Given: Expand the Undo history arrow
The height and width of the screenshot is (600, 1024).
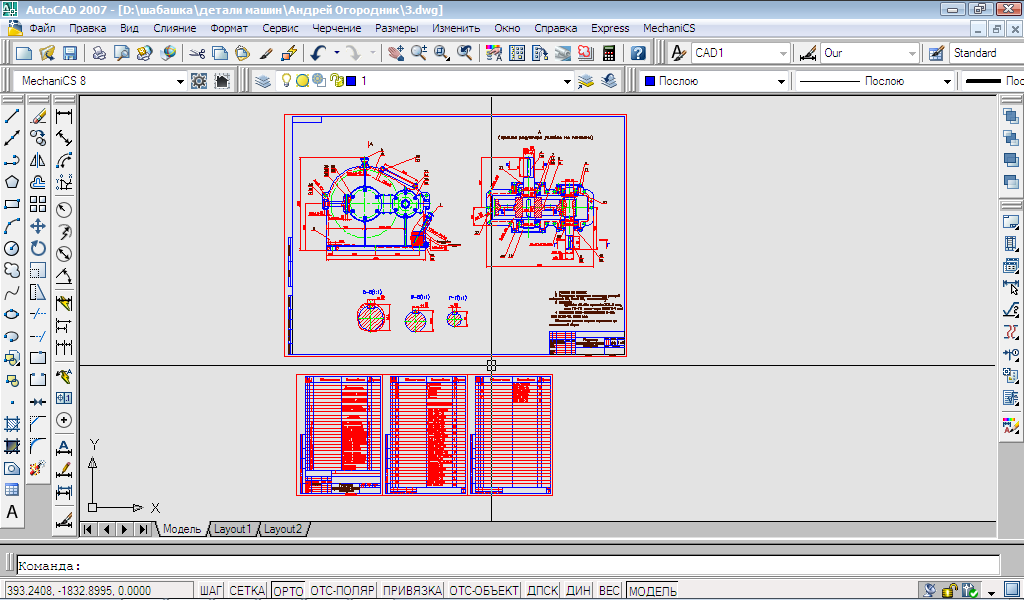Looking at the screenshot, I should (x=337, y=53).
